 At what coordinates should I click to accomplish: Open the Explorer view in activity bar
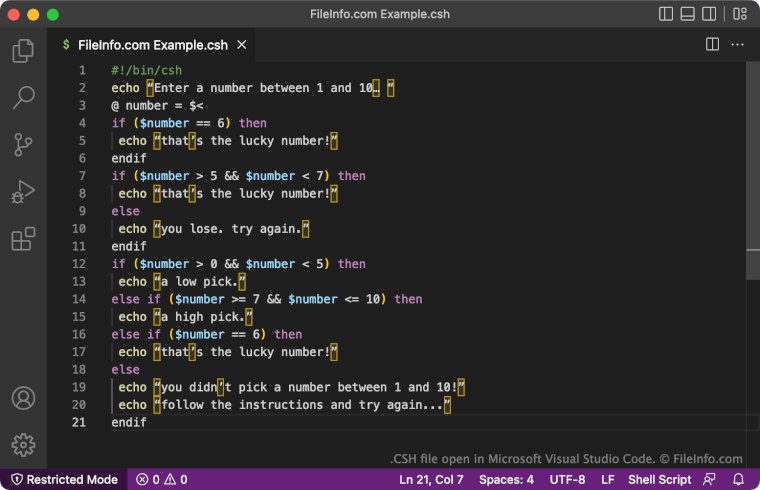coord(23,51)
